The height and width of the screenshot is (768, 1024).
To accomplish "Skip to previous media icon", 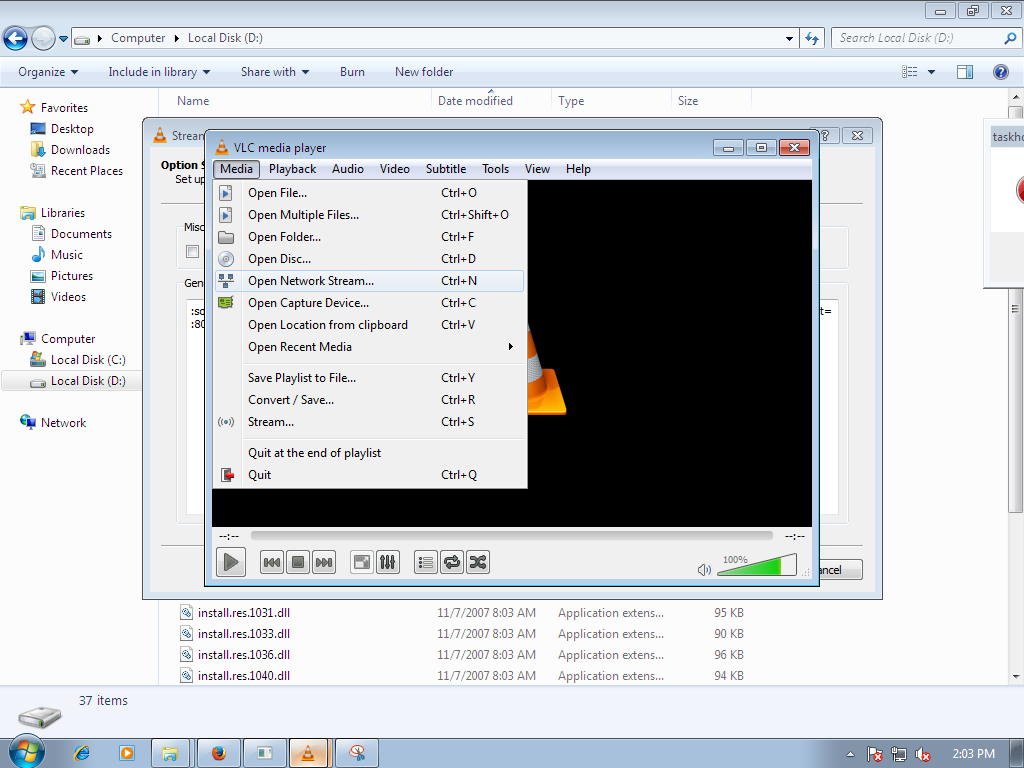I will coord(271,561).
